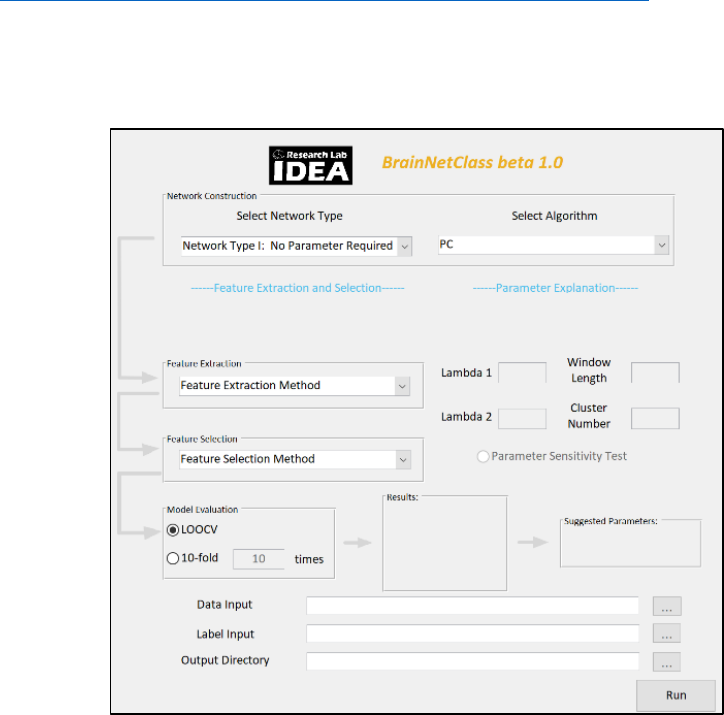724x715 pixels.
Task: Click the Feature Extraction and Selection heading
Action: coord(297,288)
